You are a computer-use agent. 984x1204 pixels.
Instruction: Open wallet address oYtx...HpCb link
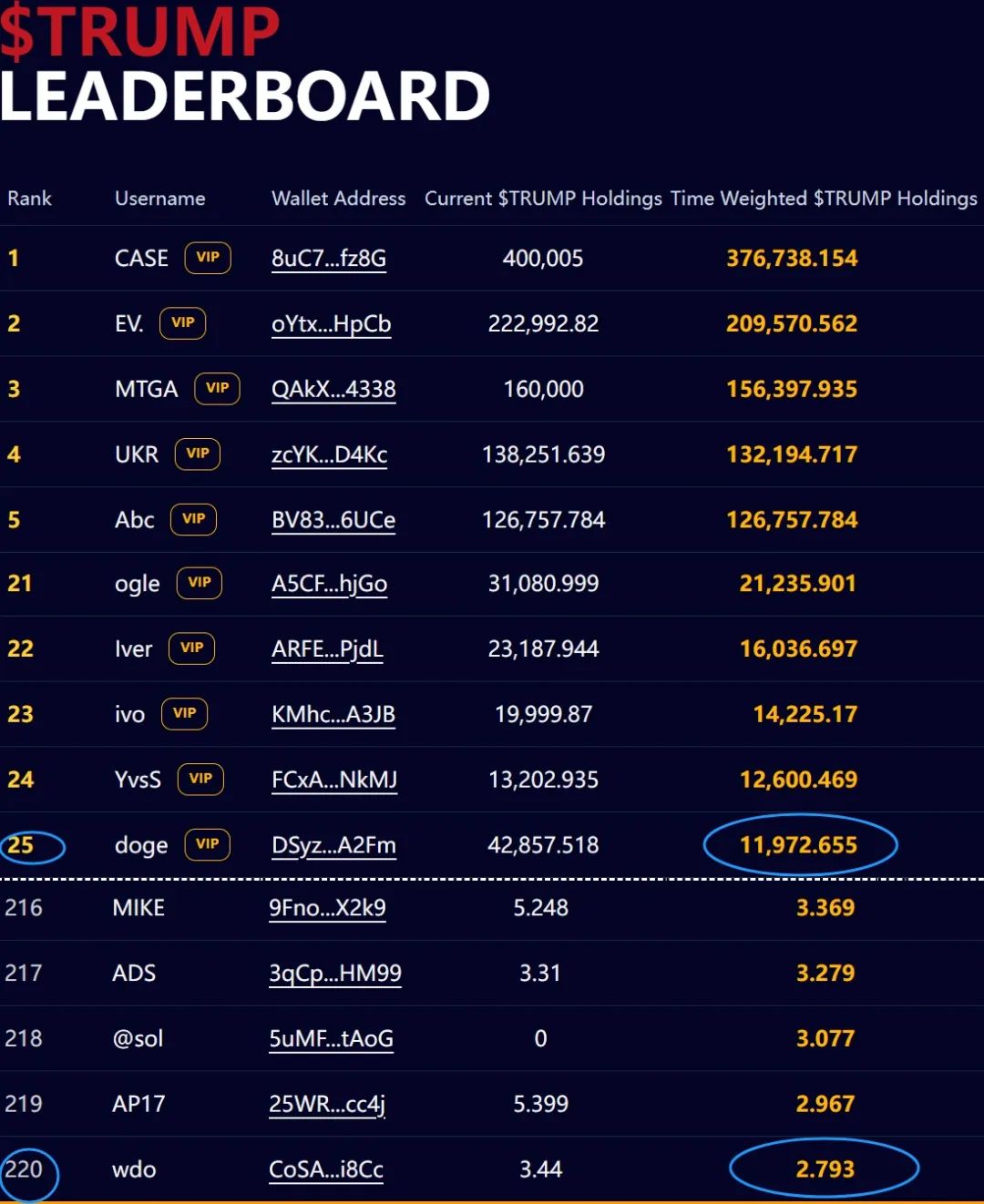[x=332, y=324]
